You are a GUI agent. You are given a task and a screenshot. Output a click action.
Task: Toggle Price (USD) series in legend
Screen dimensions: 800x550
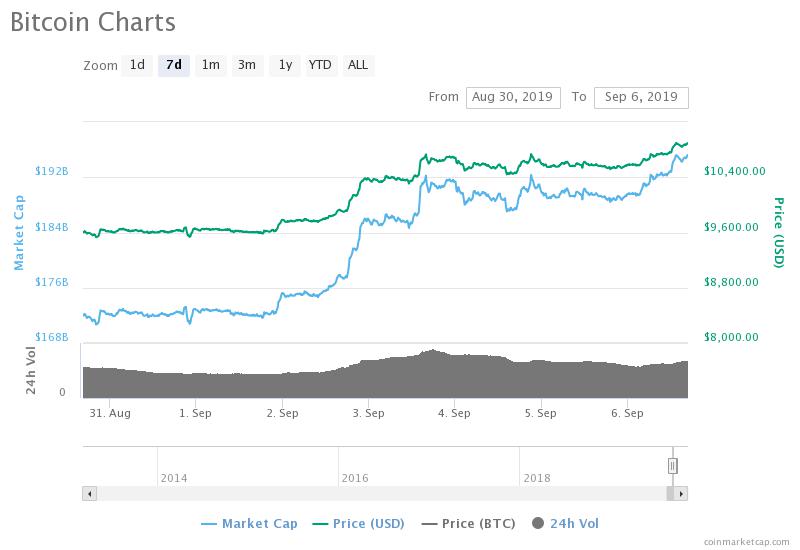[x=358, y=523]
